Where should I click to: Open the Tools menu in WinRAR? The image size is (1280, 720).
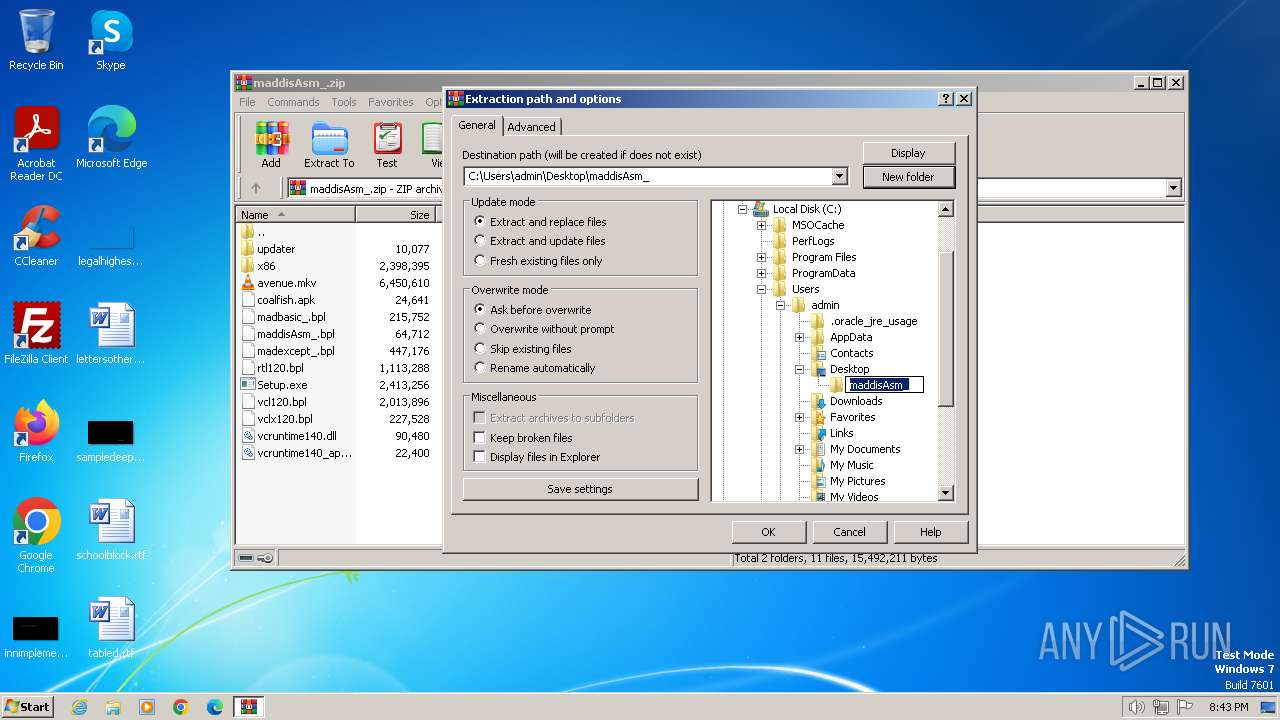click(344, 102)
